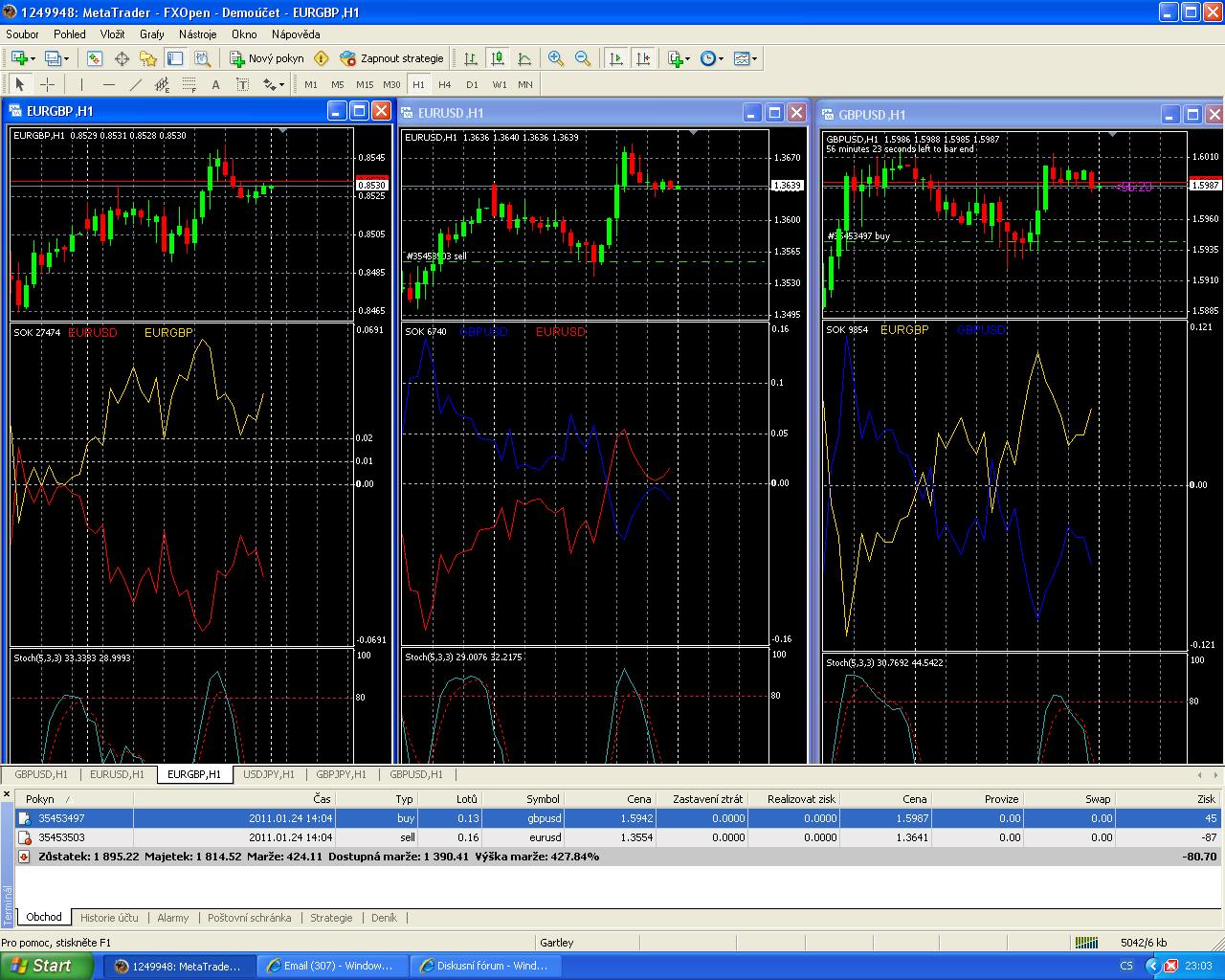Screen dimensions: 1225x980
Task: Show the Market Watch window
Action: [x=94, y=58]
